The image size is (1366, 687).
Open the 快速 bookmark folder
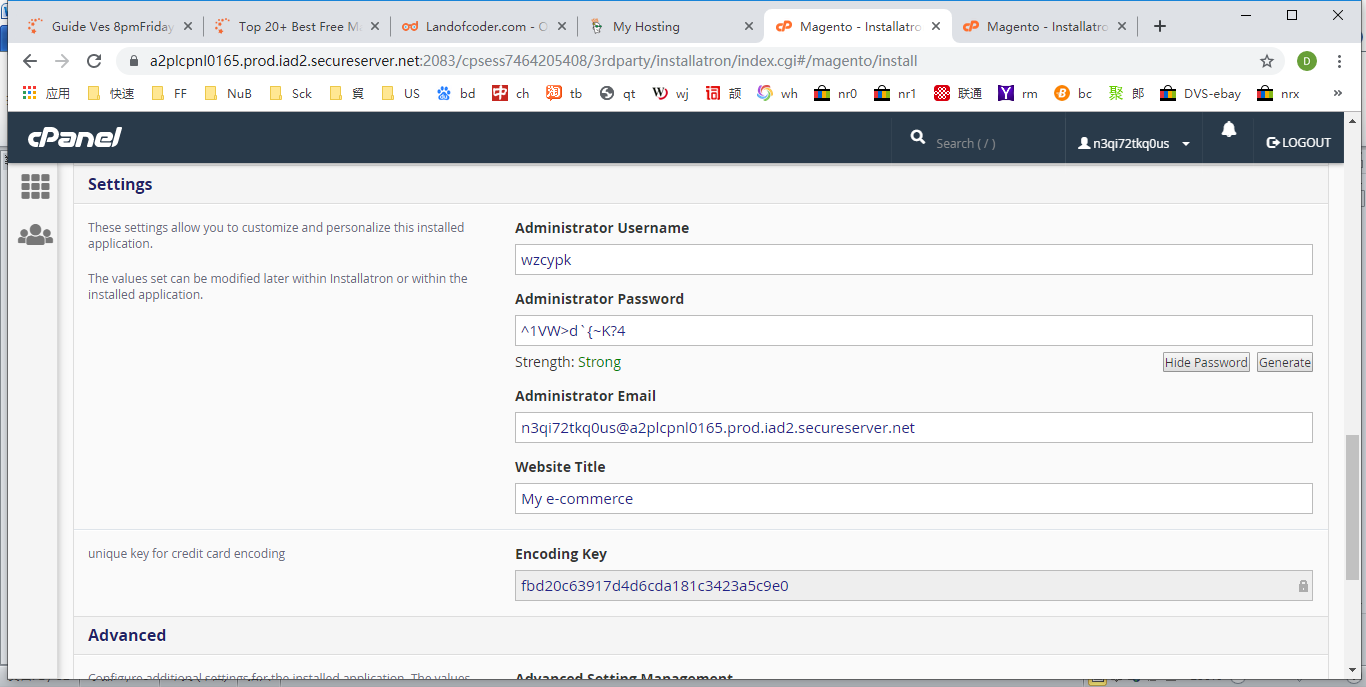click(x=111, y=93)
